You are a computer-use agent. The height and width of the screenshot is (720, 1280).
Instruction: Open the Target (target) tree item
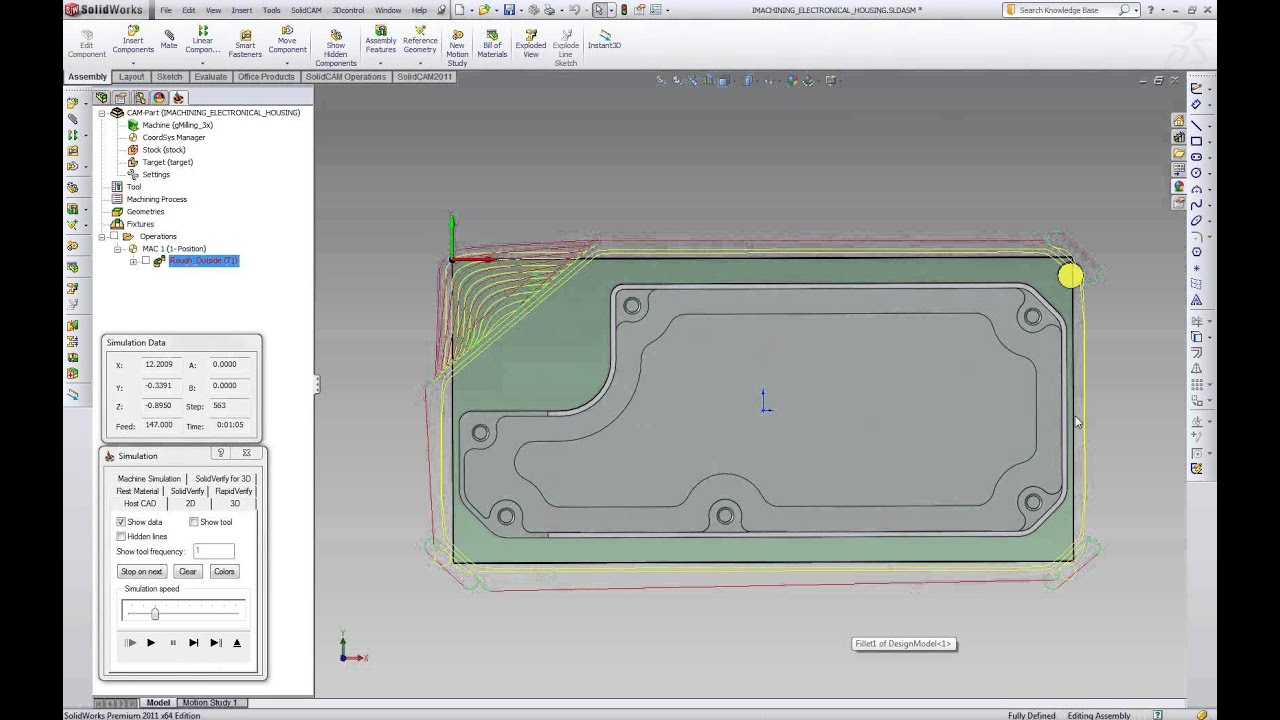tap(167, 162)
